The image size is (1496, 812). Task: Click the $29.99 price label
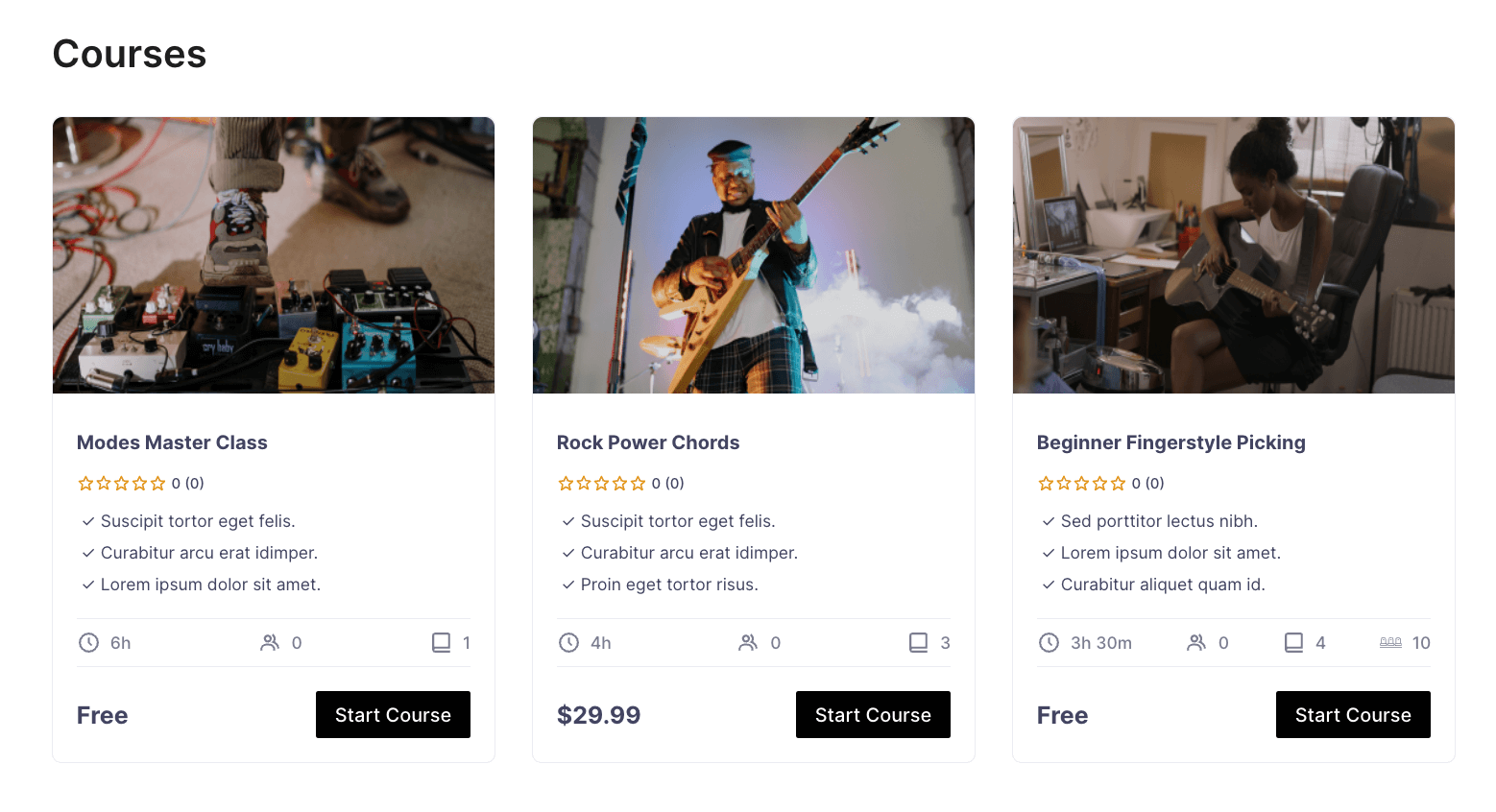click(598, 714)
